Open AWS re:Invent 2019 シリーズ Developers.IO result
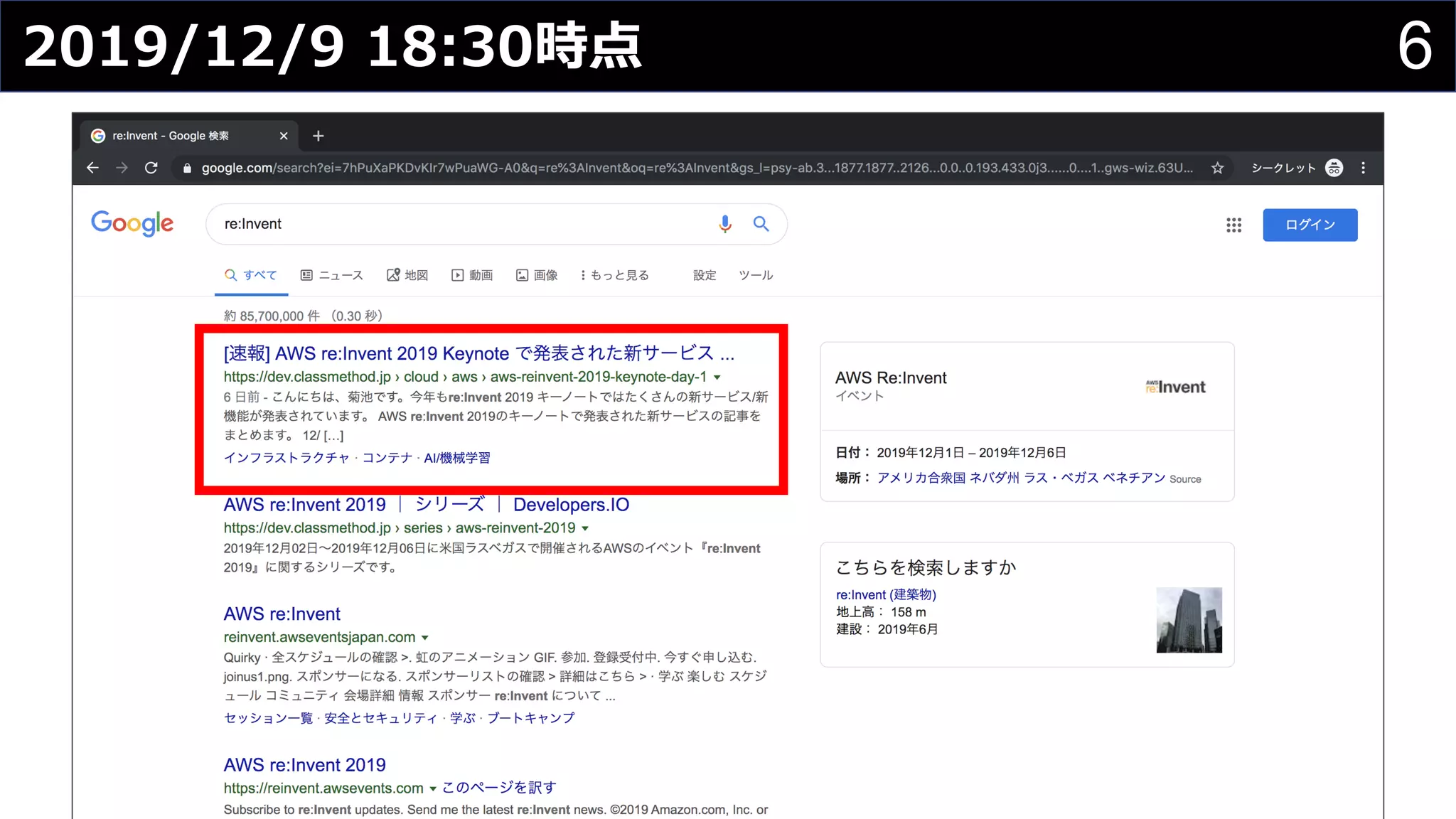Screen dimensions: 1456x819 pyautogui.click(x=427, y=505)
